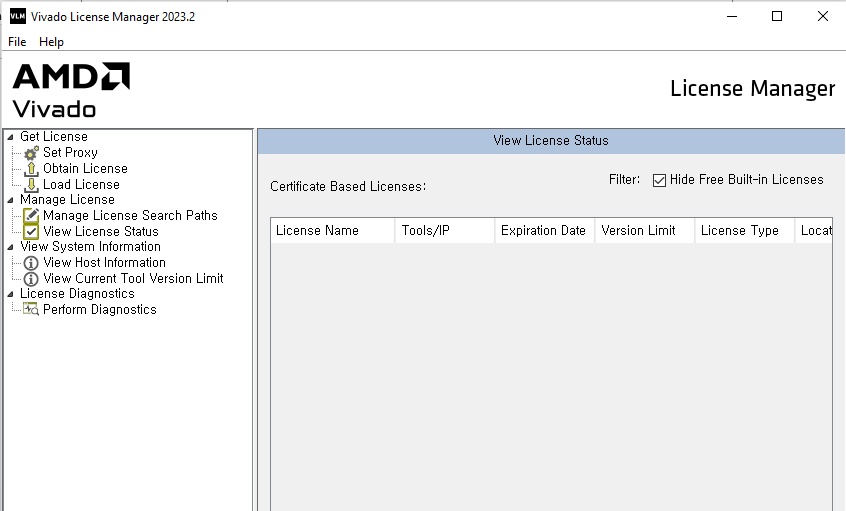Sort by Expiration Date column header

tap(545, 231)
